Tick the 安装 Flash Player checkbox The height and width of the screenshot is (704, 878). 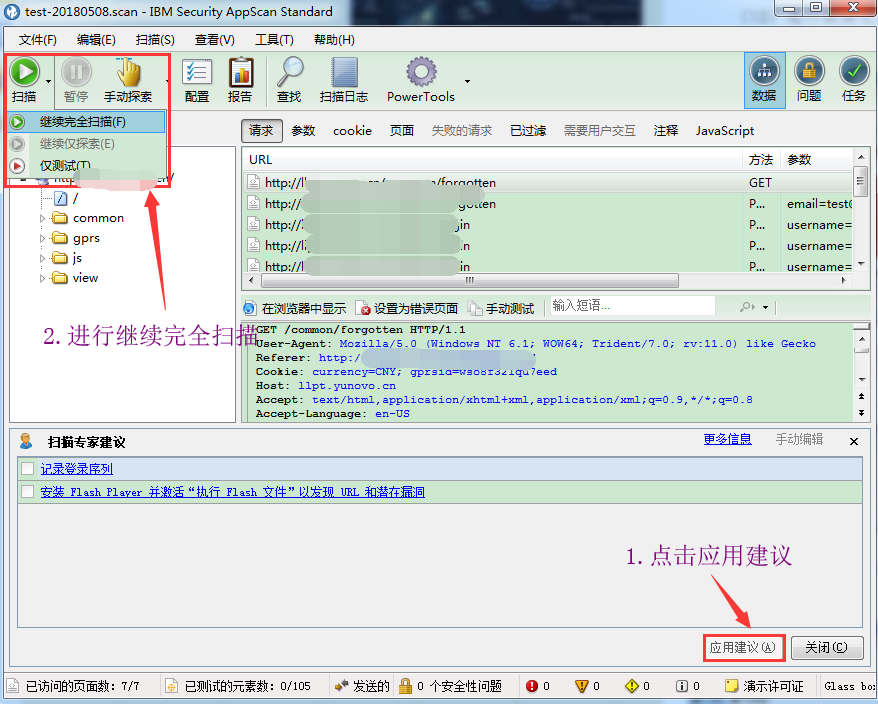(27, 492)
